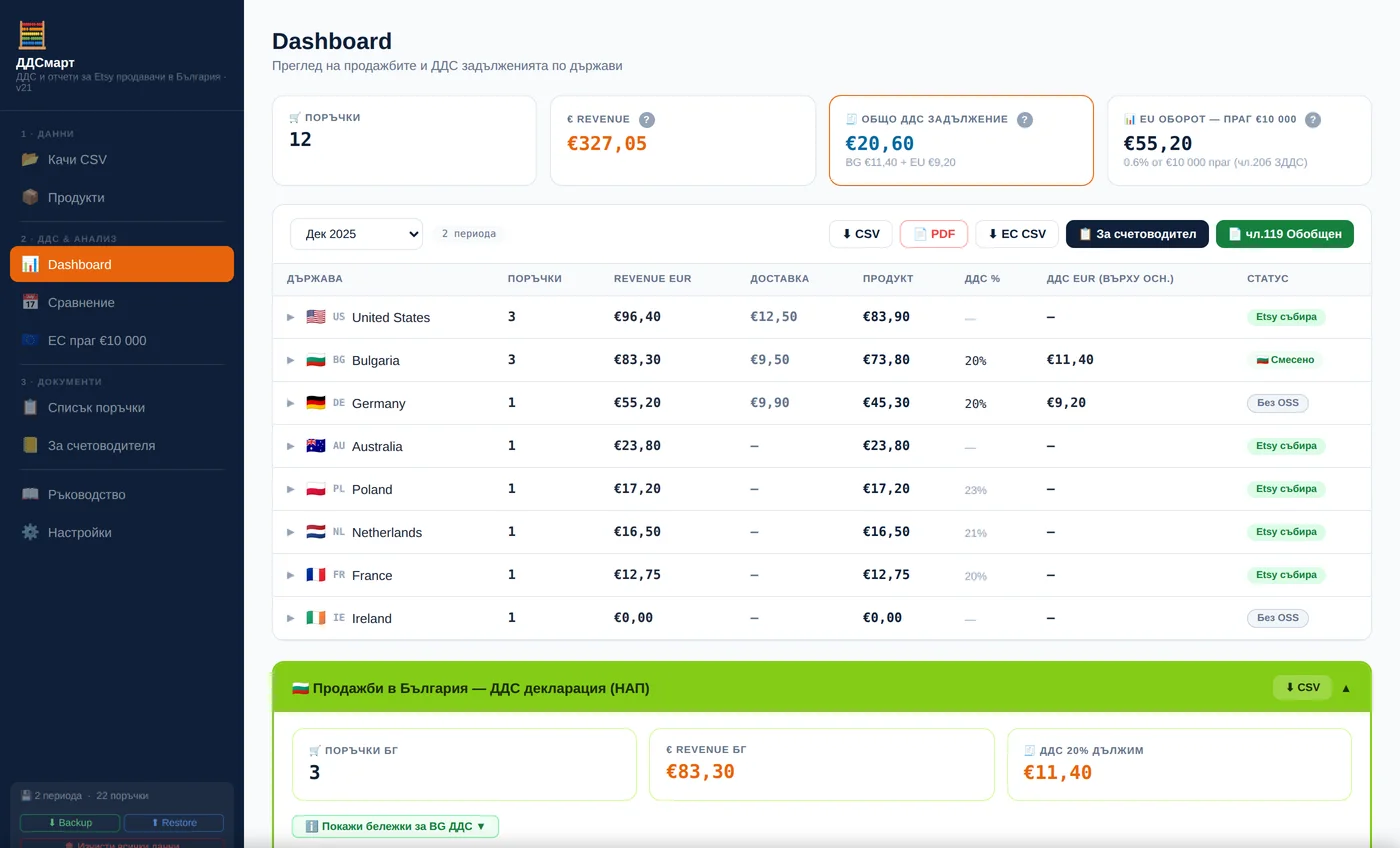Click the Смесено status badge for Bulgaria
1400x848 pixels.
coord(1285,360)
